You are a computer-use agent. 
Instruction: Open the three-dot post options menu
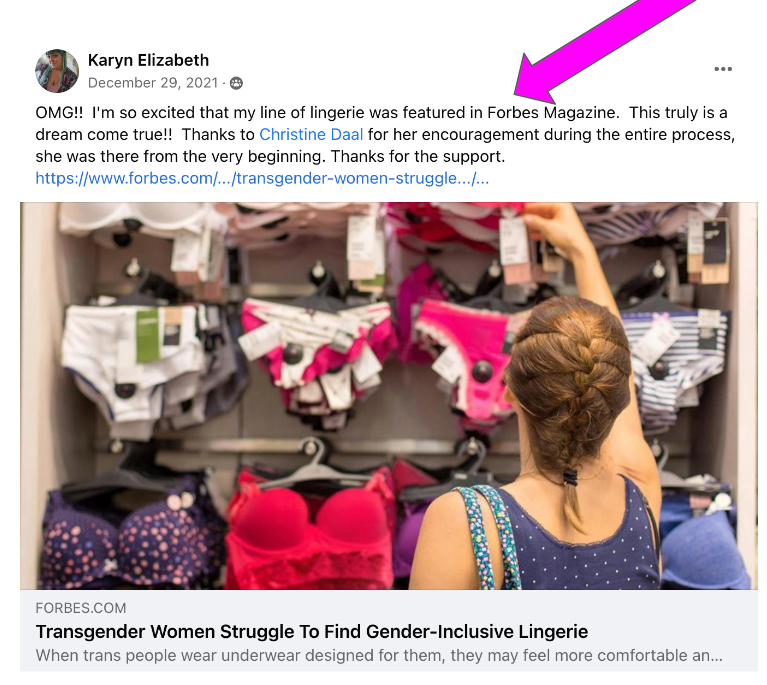tap(723, 69)
